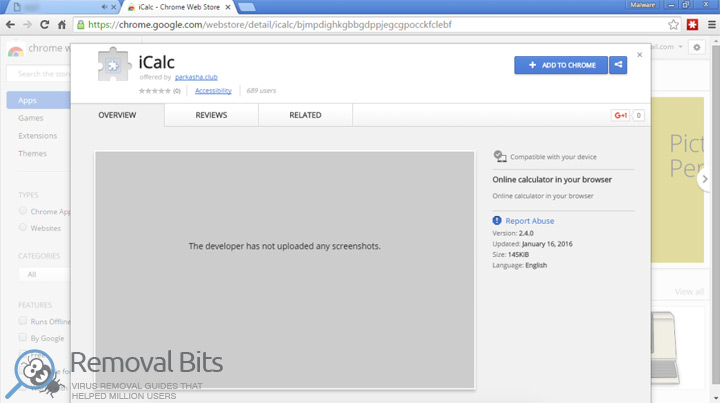Image resolution: width=720 pixels, height=403 pixels.
Task: Close the muted first browser tab
Action: point(113,7)
